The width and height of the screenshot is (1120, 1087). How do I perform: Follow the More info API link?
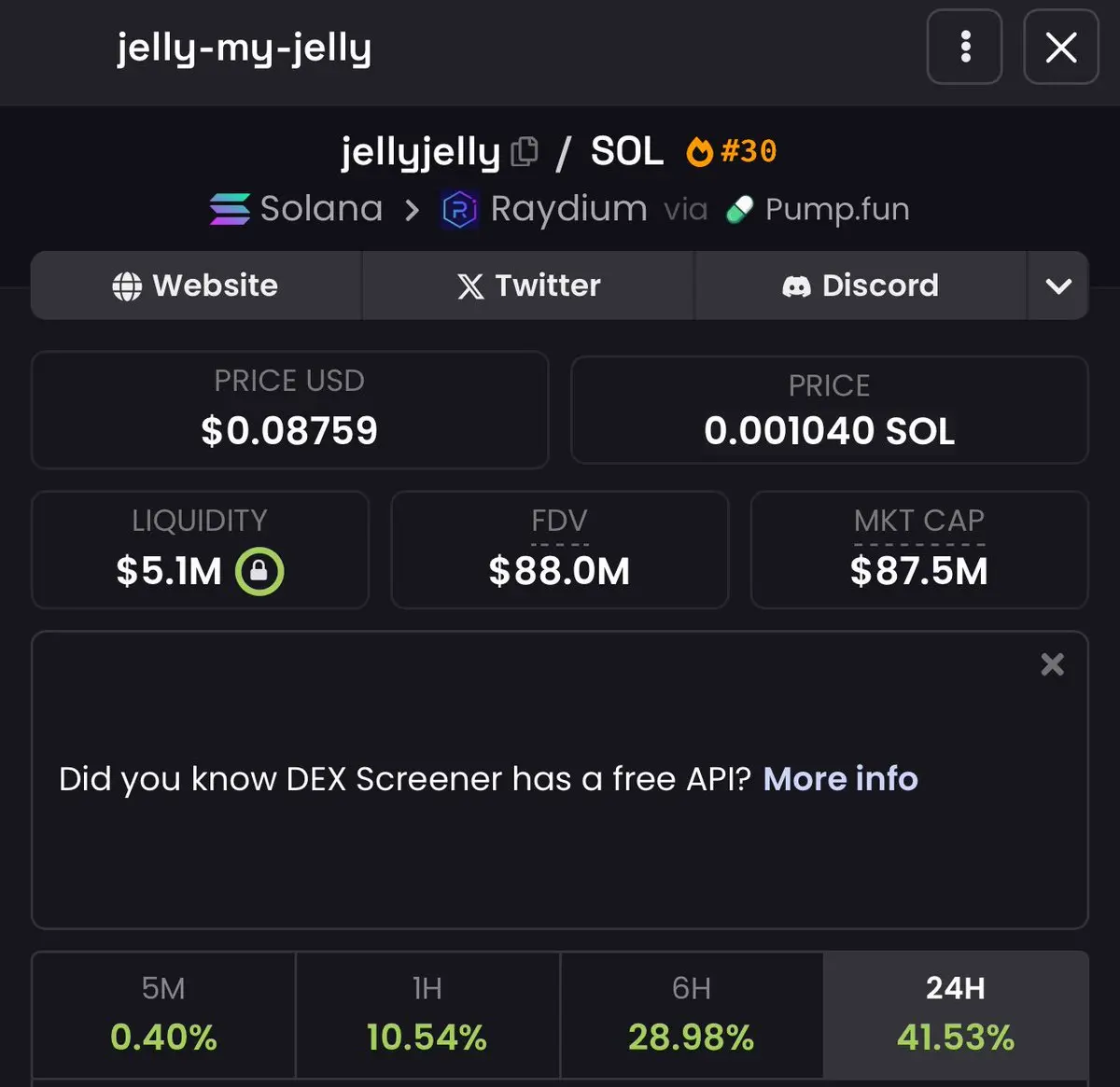(x=840, y=779)
